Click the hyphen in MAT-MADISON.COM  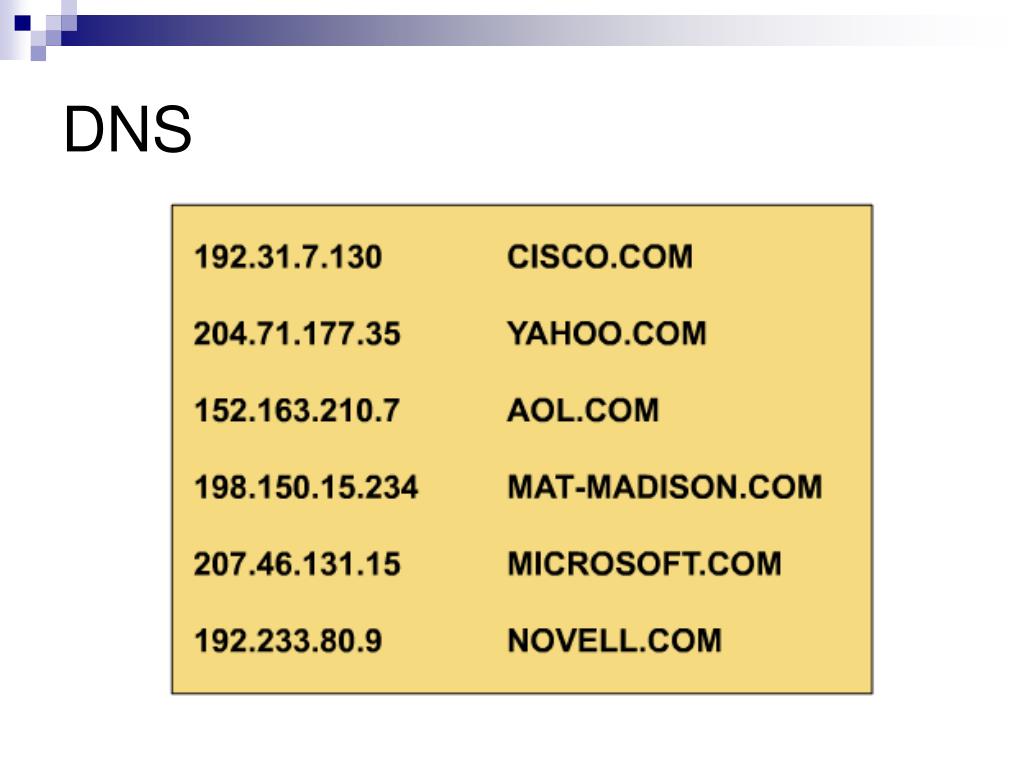pyautogui.click(x=578, y=488)
